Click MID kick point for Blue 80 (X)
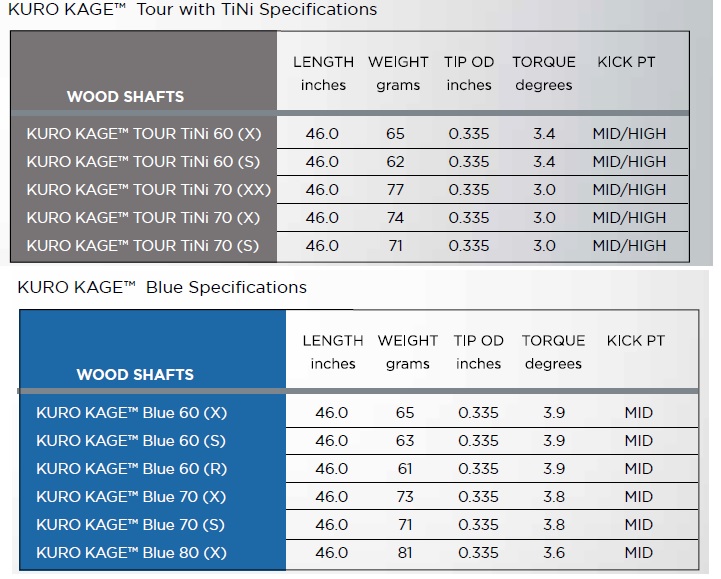Image resolution: width=721 pixels, height=579 pixels. (x=639, y=553)
